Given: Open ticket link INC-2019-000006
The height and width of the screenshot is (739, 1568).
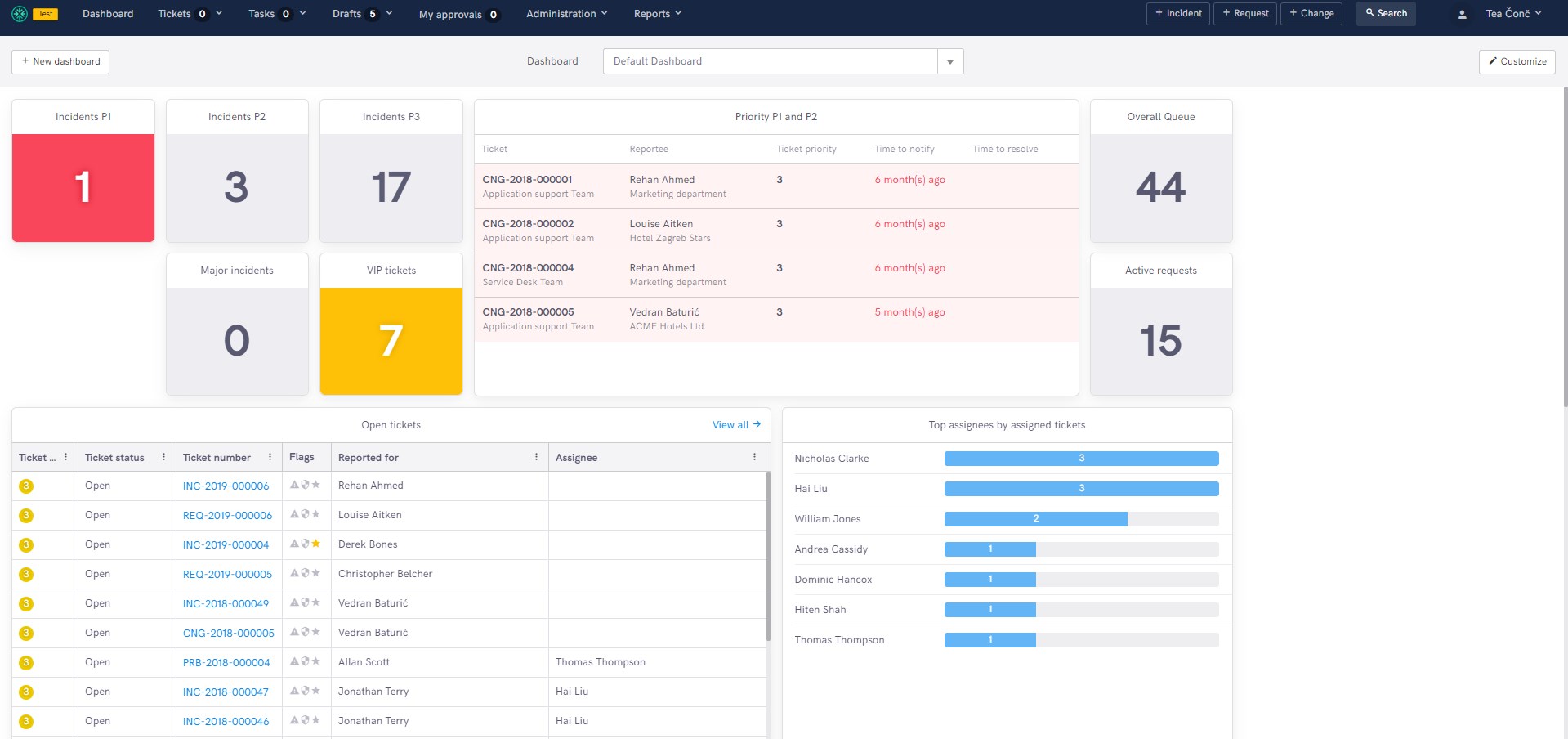Looking at the screenshot, I should click(226, 486).
